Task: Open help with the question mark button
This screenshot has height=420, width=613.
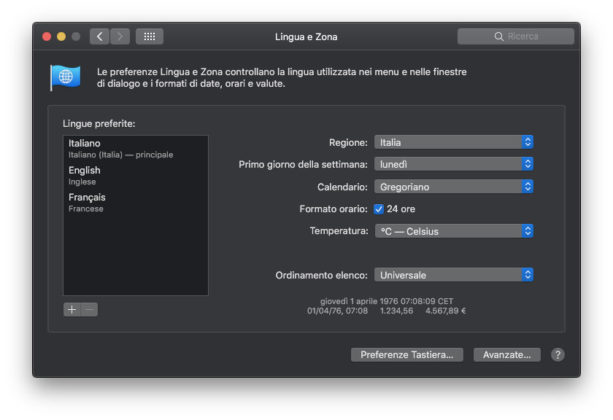Action: click(x=558, y=355)
